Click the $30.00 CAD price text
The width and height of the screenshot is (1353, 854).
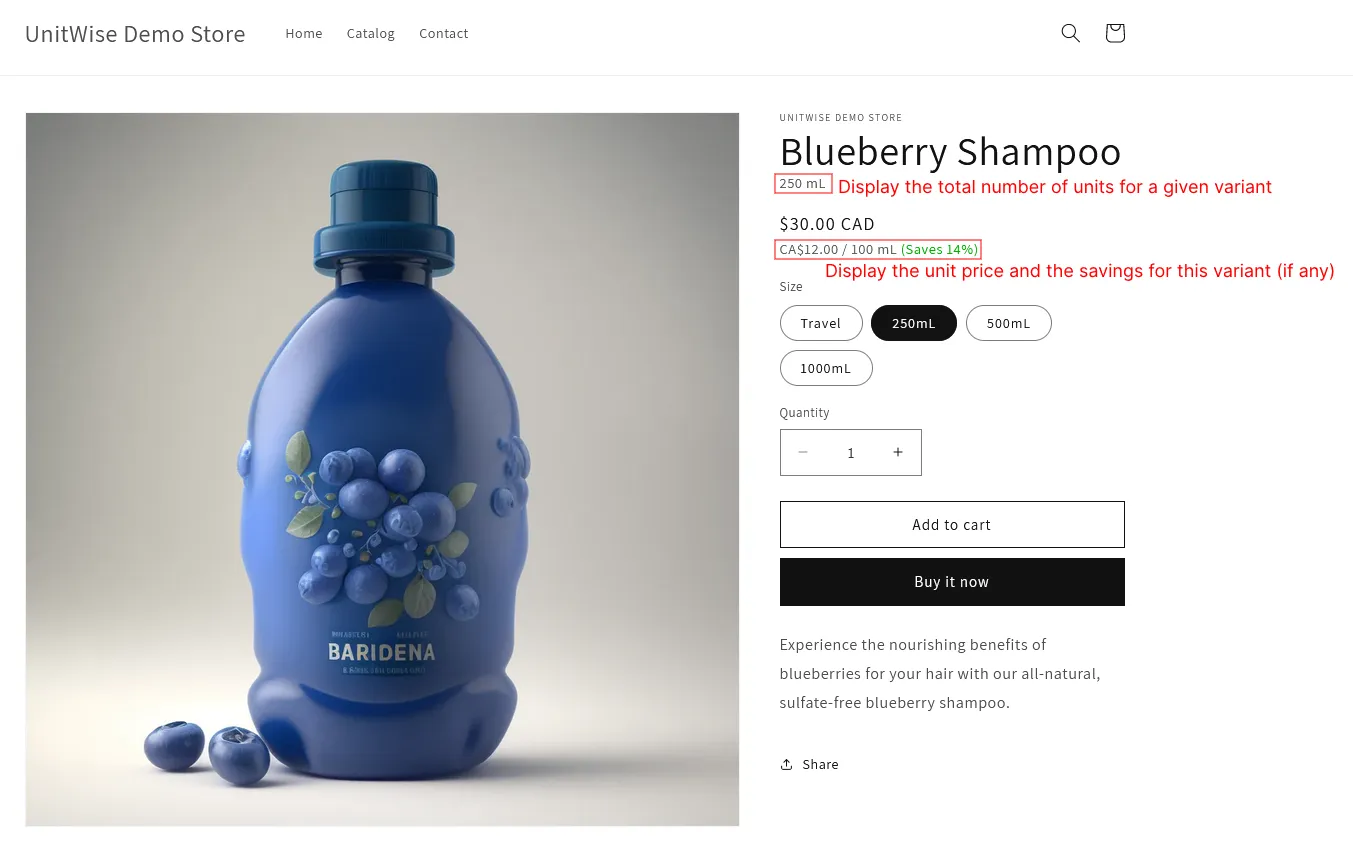[x=827, y=224]
